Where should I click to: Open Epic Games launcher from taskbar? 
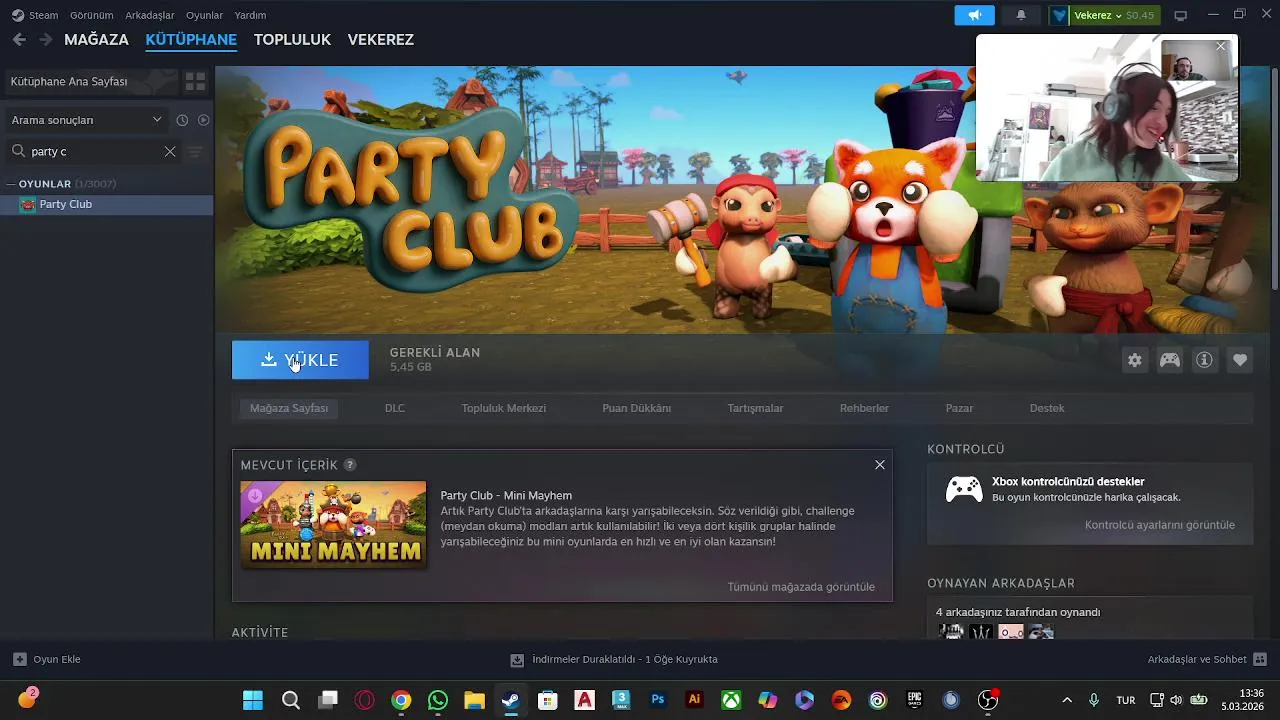point(914,700)
